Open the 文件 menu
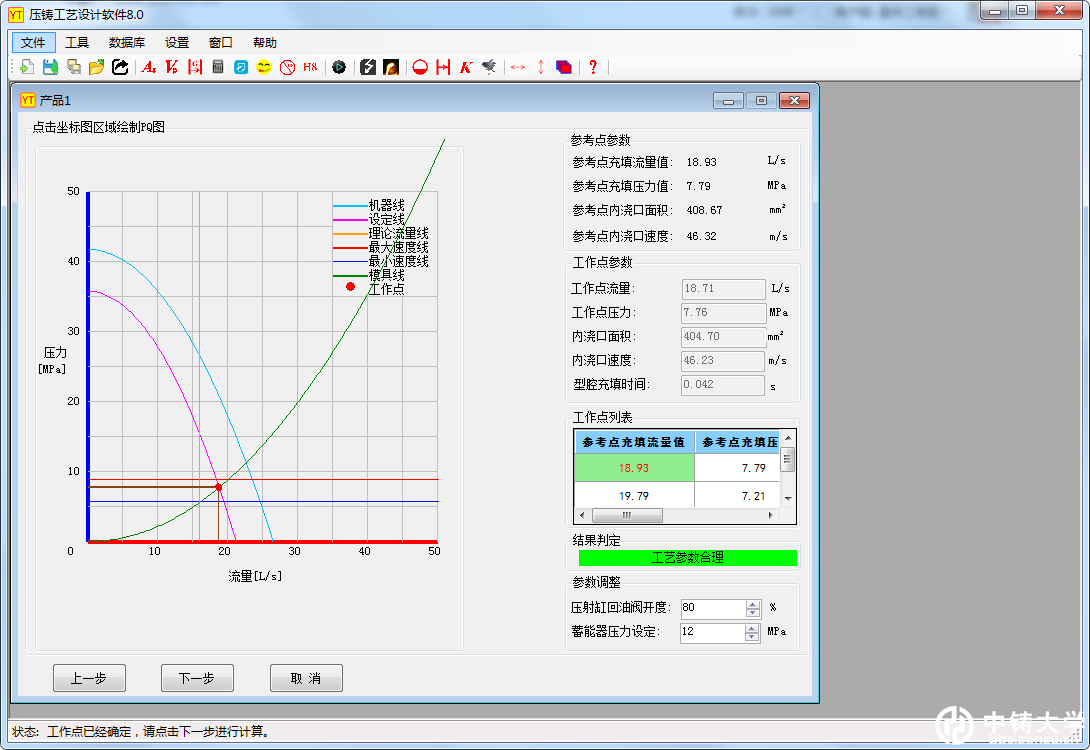Viewport: 1090px width, 750px height. pos(34,43)
